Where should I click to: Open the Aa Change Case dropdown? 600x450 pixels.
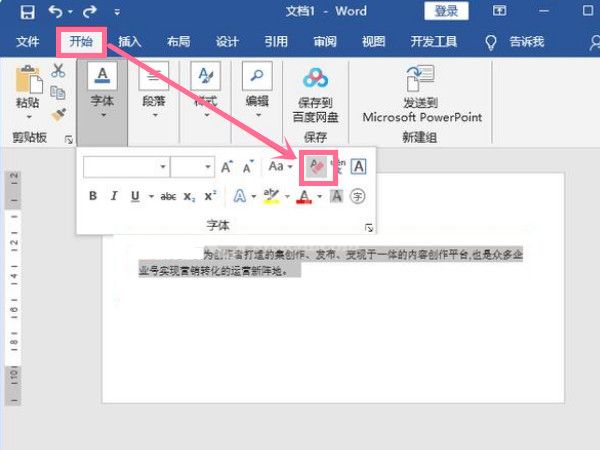point(280,166)
